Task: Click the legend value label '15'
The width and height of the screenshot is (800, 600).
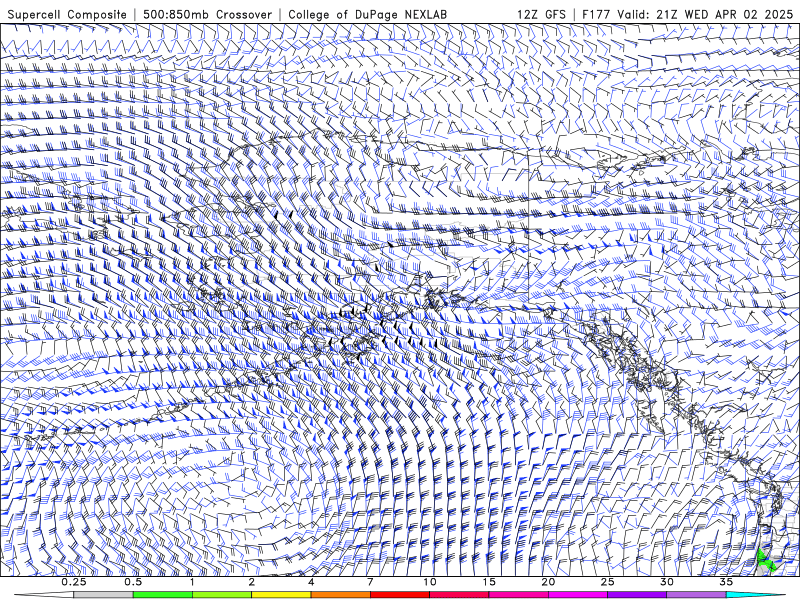Action: point(489,582)
